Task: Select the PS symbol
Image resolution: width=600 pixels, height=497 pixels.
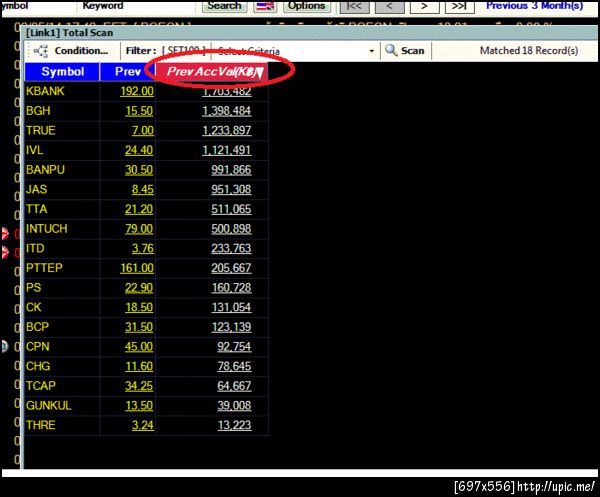Action: point(33,288)
